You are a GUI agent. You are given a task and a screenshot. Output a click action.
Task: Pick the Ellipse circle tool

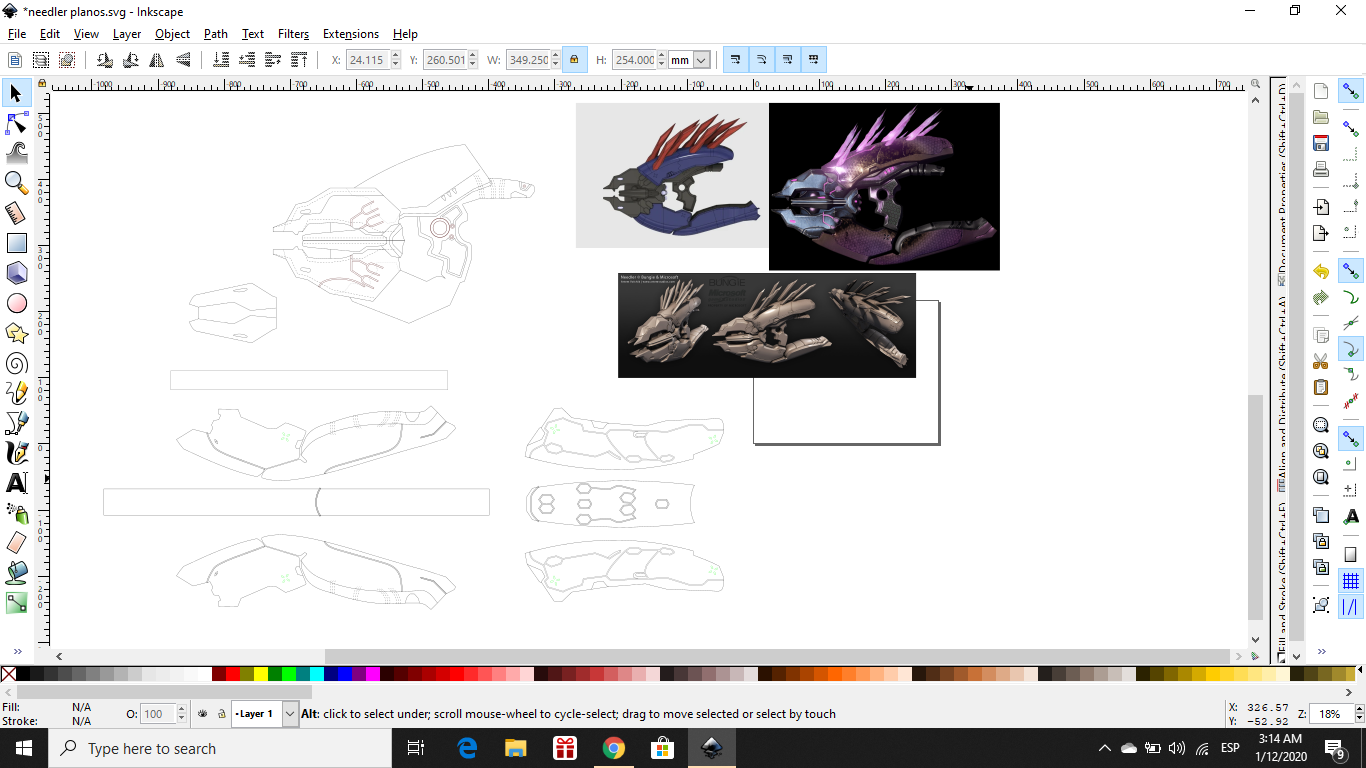pos(16,303)
